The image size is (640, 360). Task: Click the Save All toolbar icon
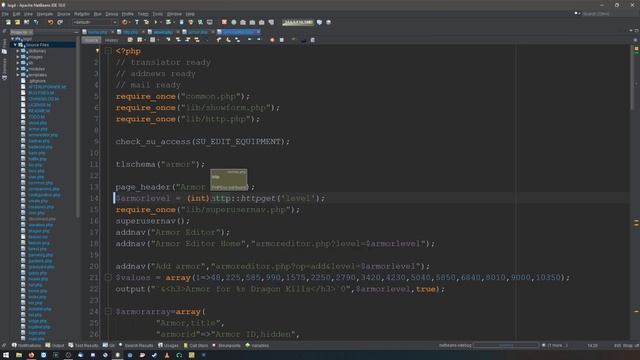pos(36,22)
